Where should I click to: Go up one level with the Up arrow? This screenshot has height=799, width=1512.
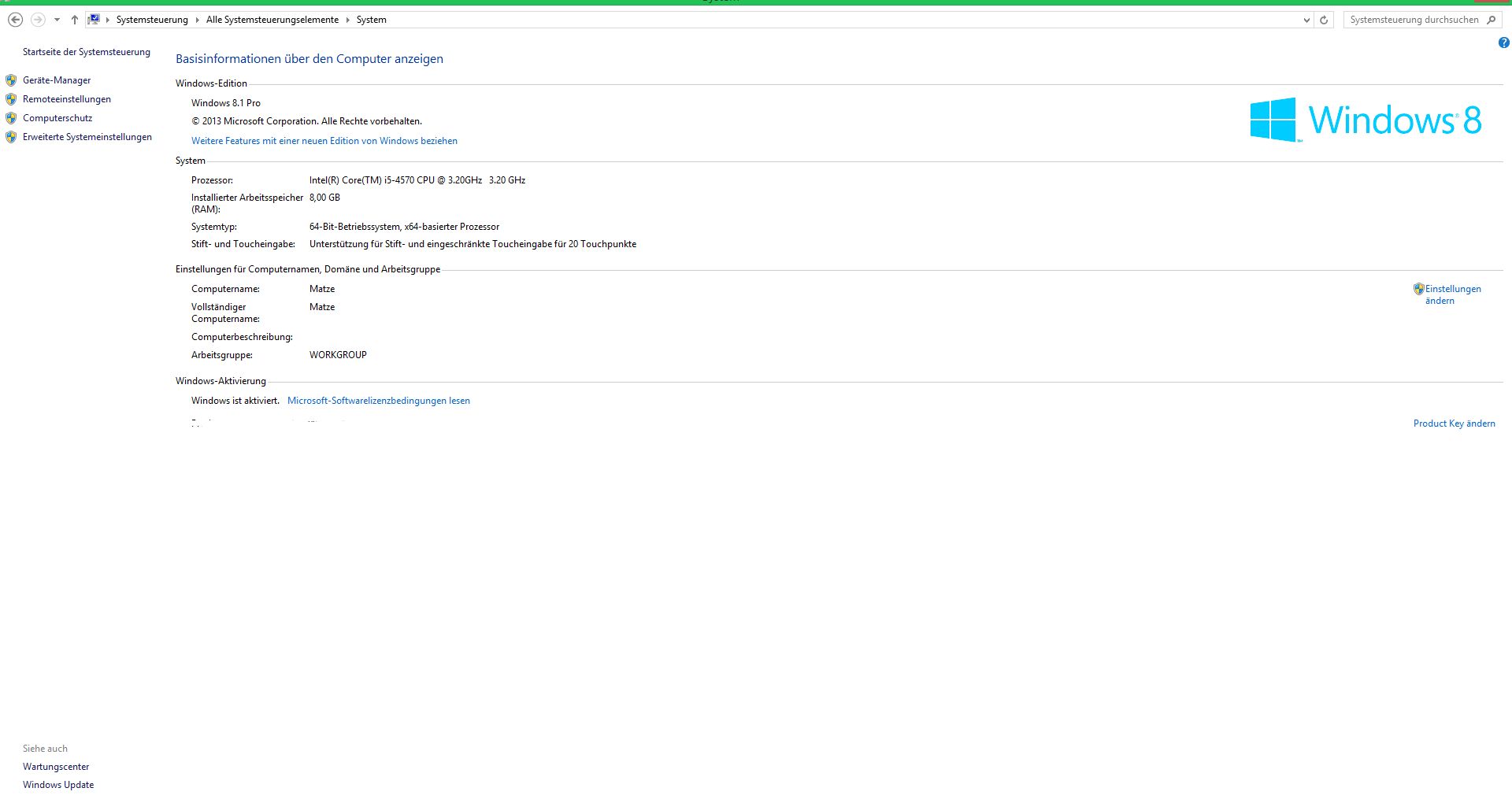74,20
